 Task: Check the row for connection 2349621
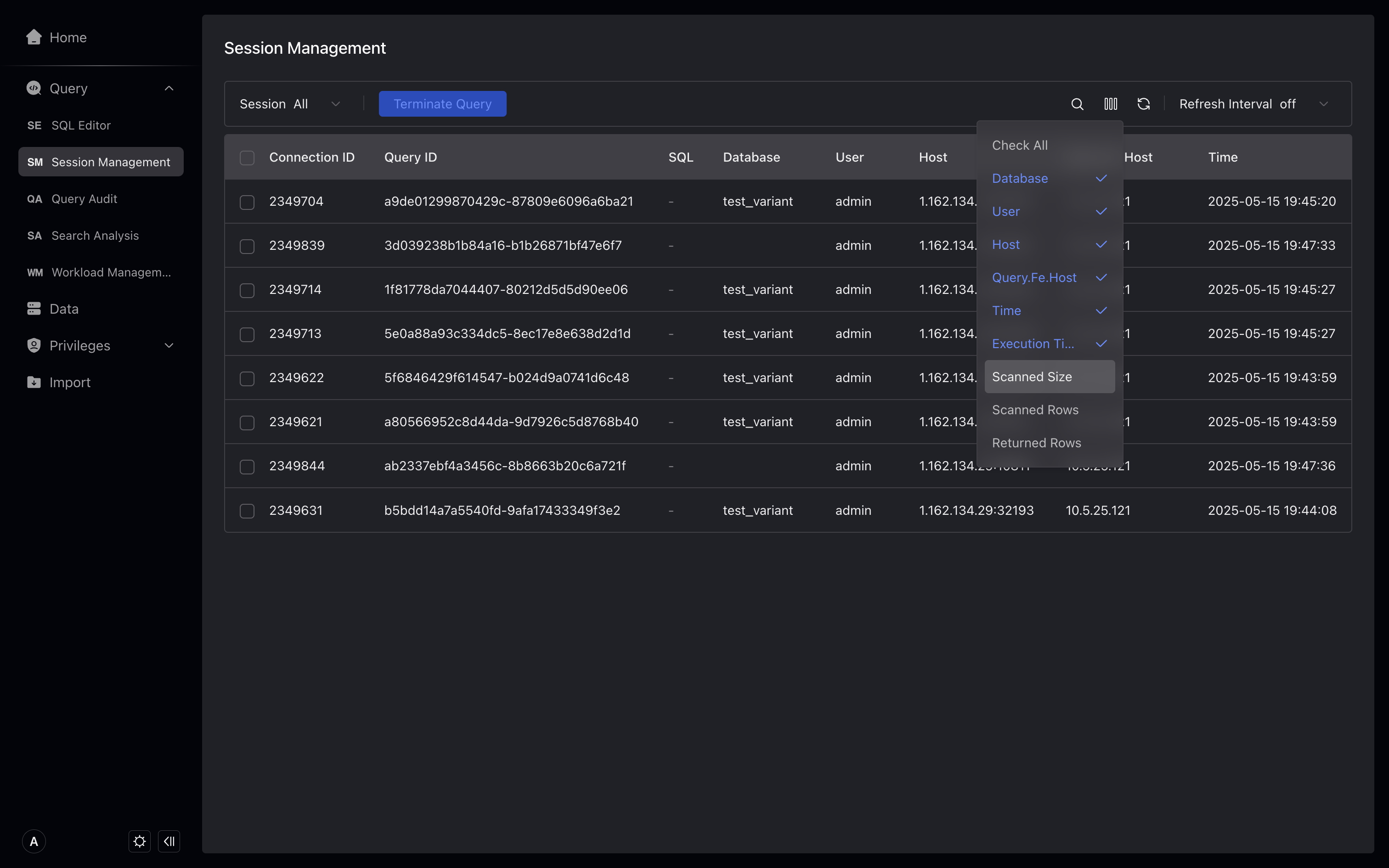(247, 423)
